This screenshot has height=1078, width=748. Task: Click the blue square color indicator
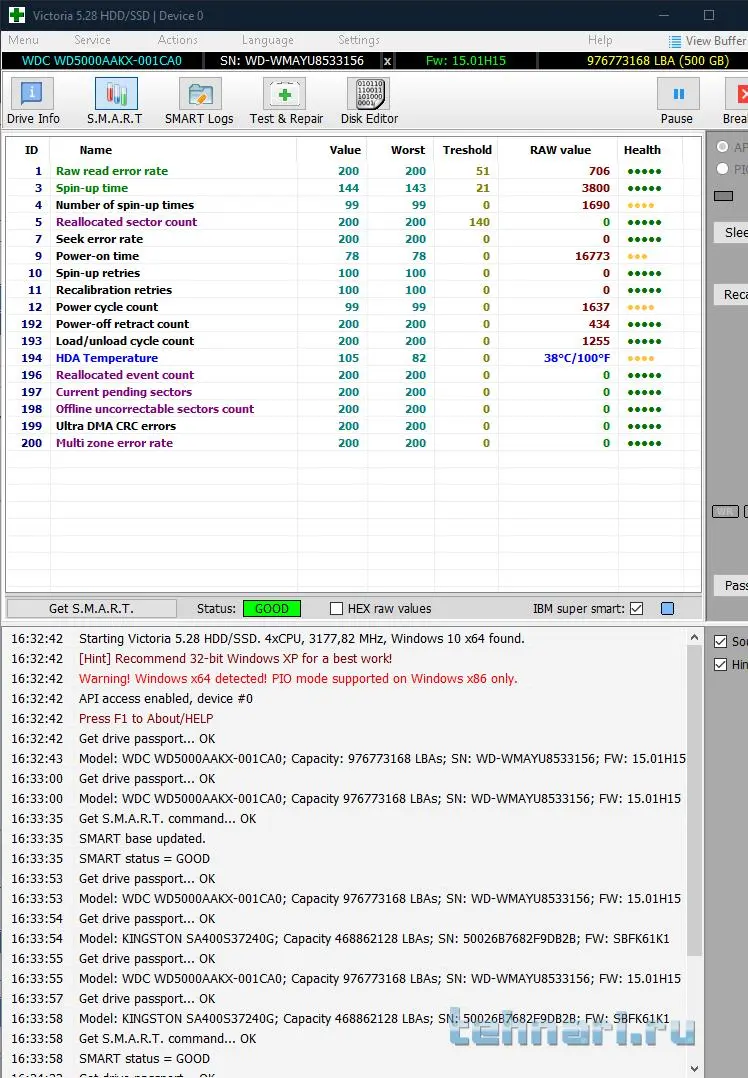(x=667, y=608)
